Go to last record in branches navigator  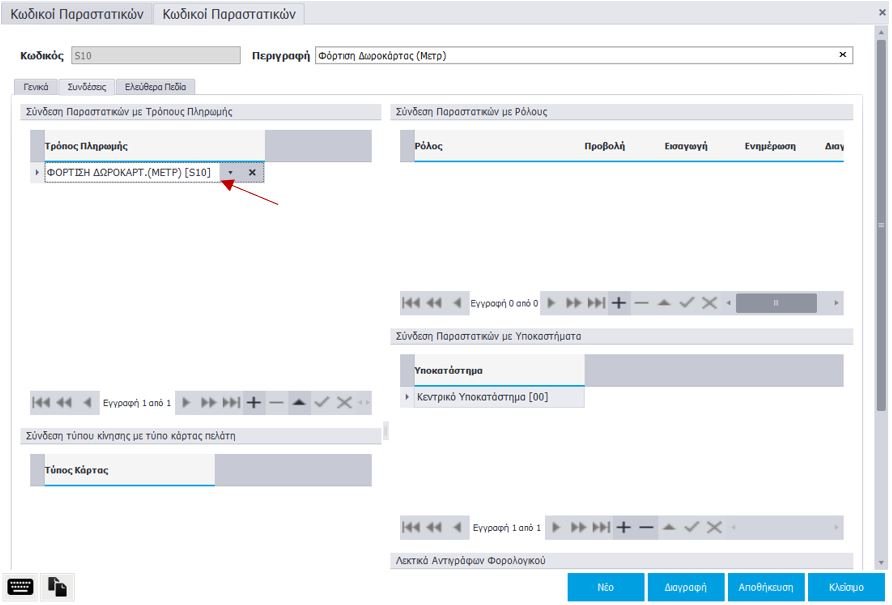click(x=596, y=527)
